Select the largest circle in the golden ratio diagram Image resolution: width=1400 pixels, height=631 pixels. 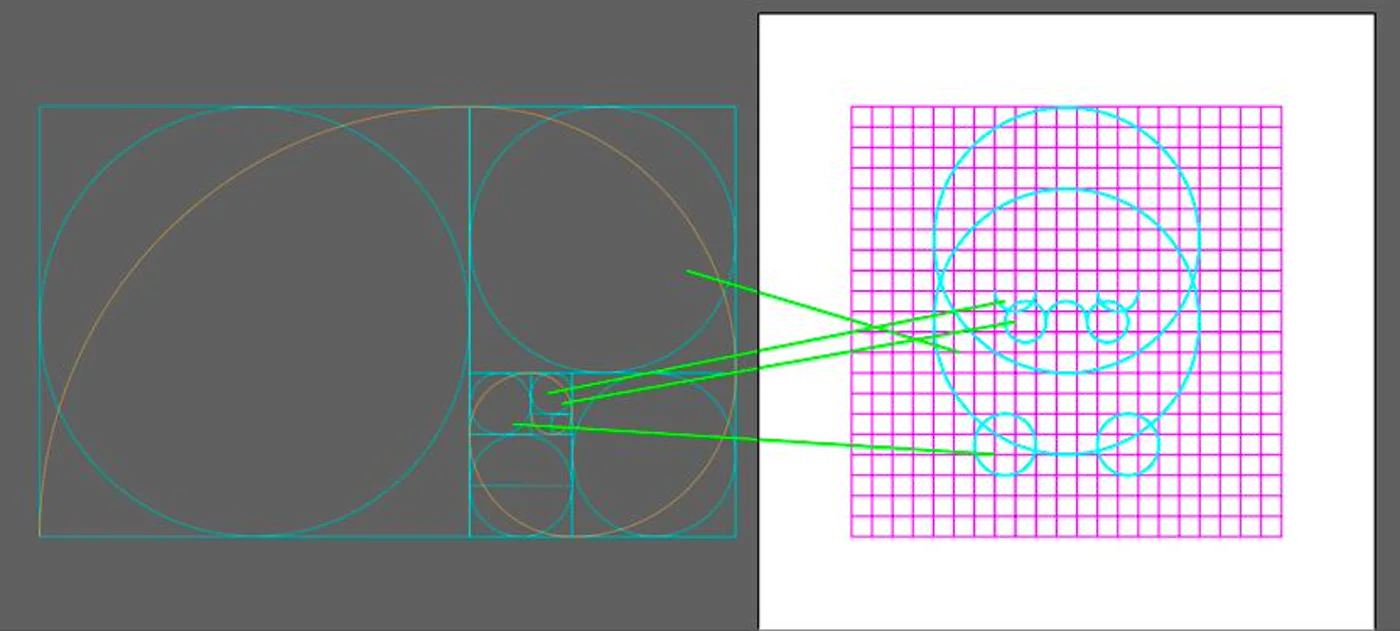(254, 321)
